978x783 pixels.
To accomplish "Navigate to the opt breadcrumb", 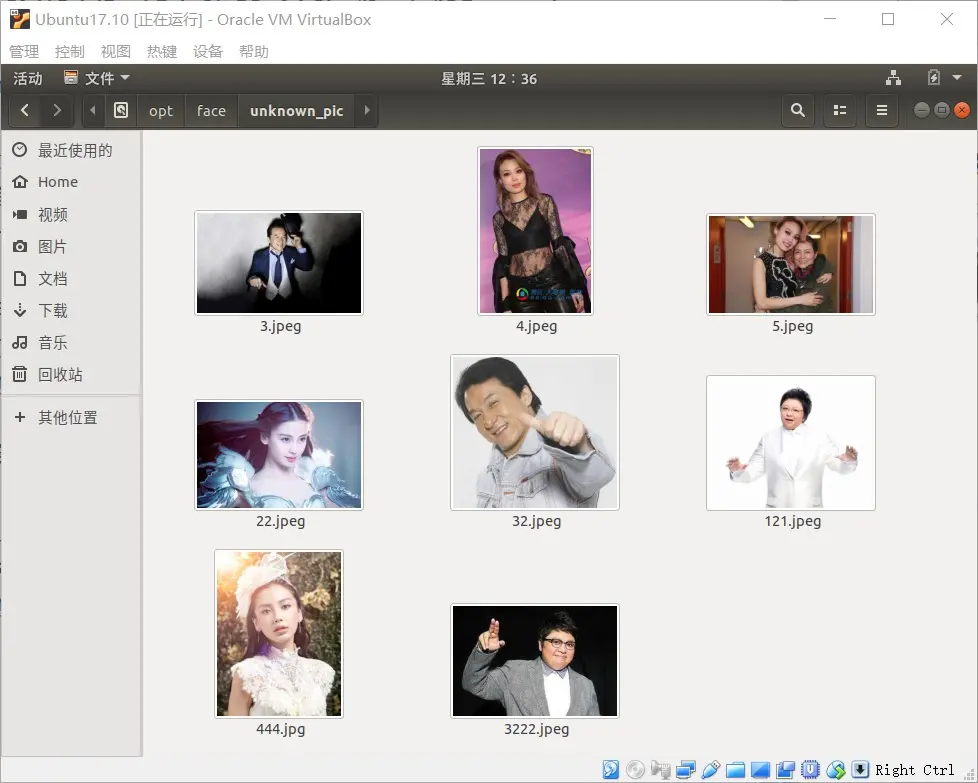I will pyautogui.click(x=160, y=110).
